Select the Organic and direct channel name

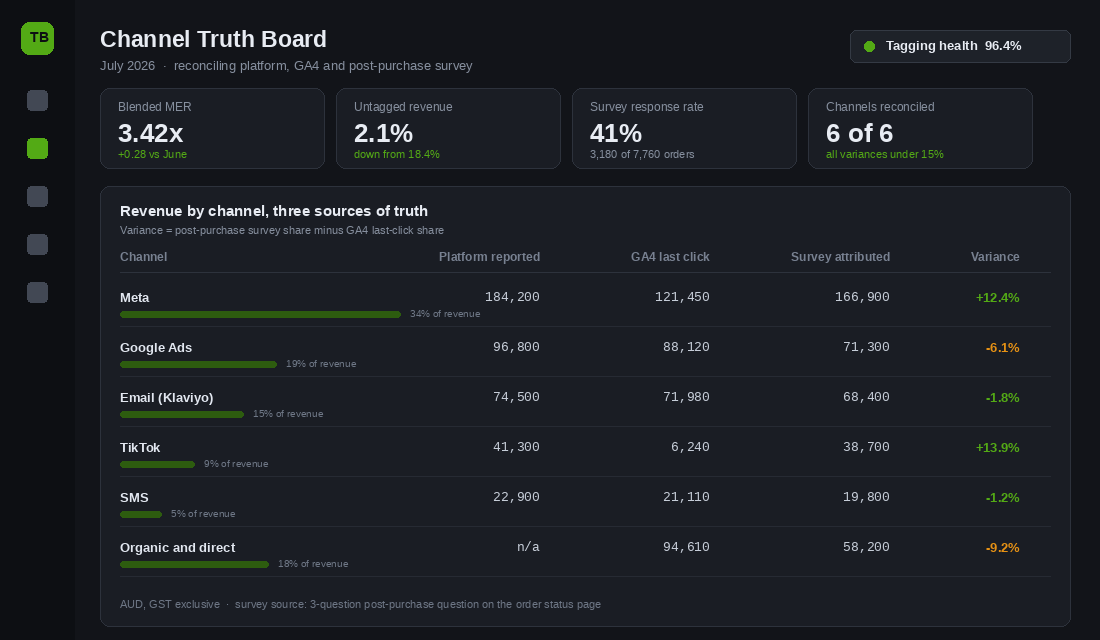(x=177, y=547)
